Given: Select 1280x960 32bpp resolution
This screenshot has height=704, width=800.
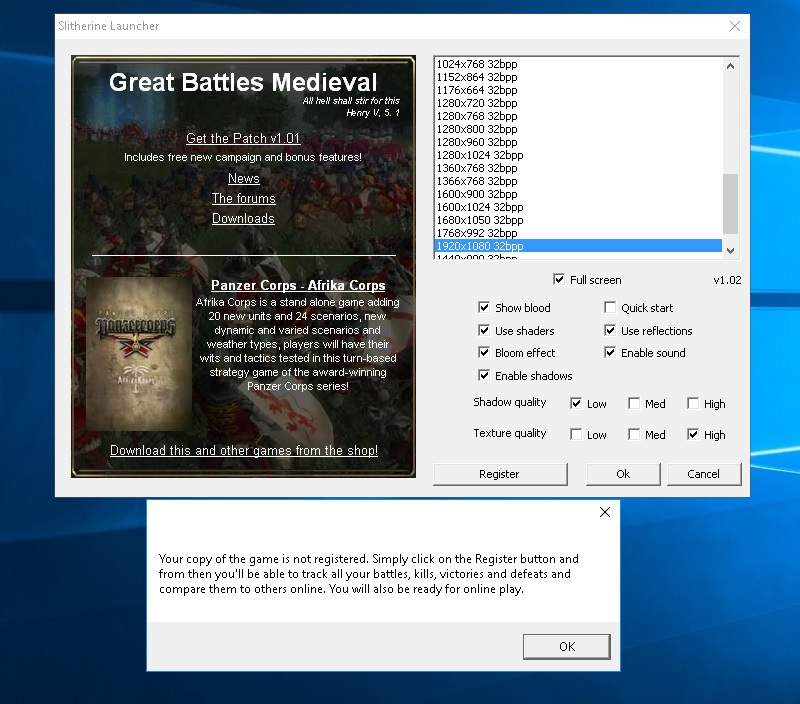Looking at the screenshot, I should click(x=578, y=142).
